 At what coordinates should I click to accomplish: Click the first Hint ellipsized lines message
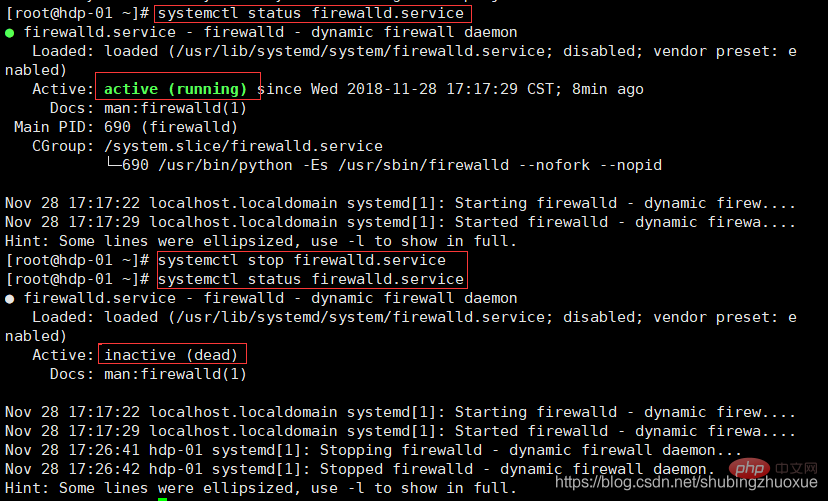[x=261, y=241]
